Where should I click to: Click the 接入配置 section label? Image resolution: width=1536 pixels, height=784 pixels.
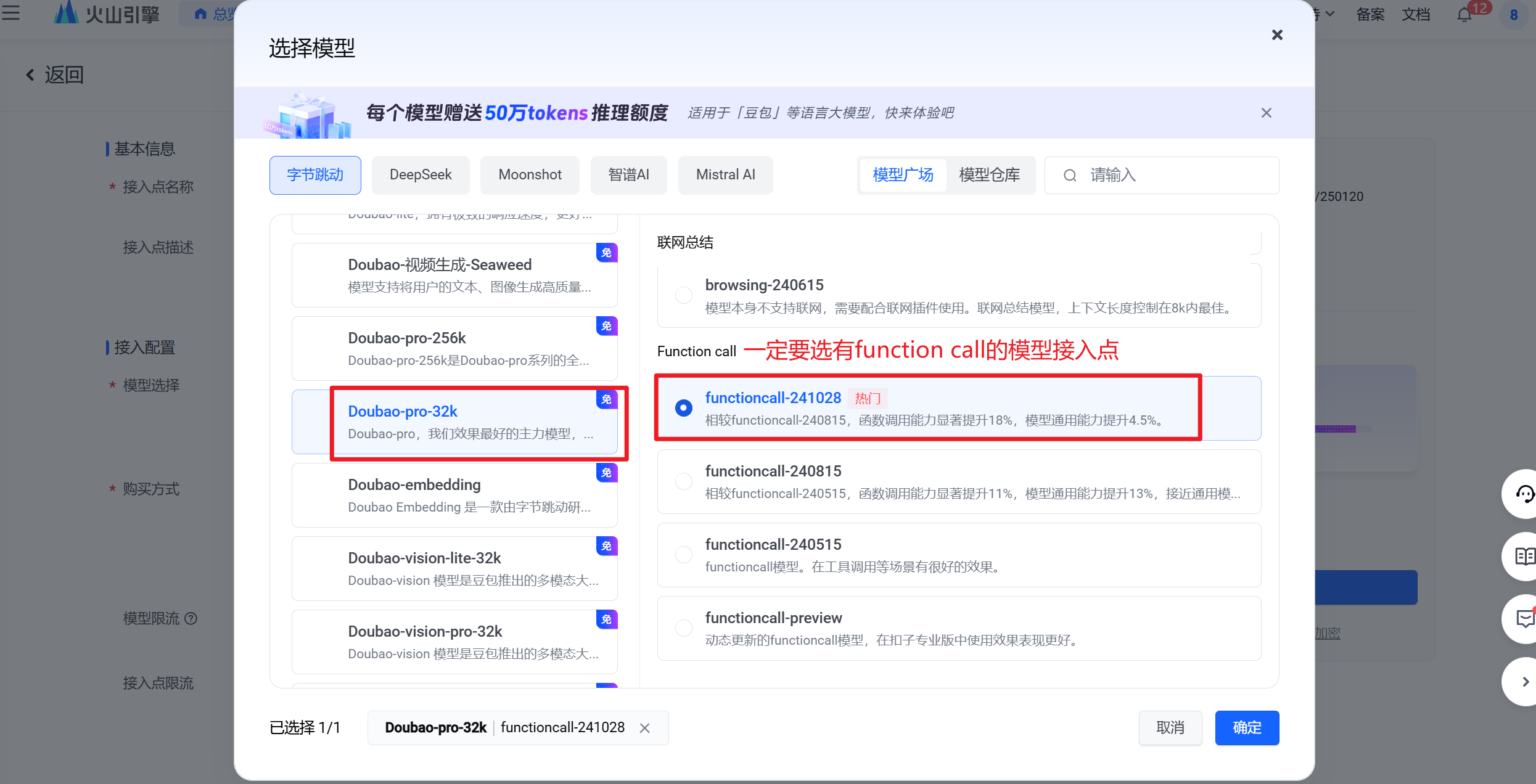click(x=144, y=348)
